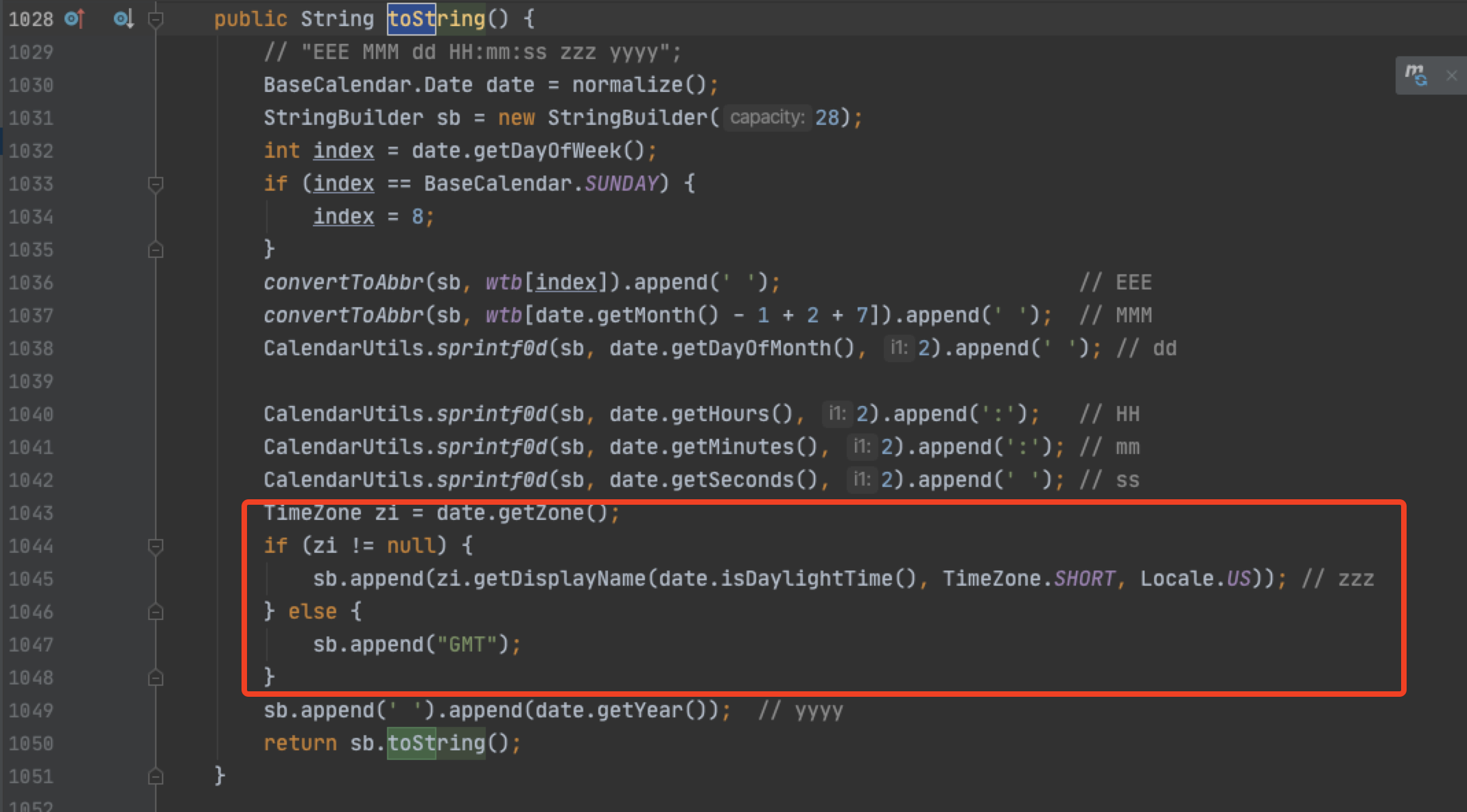The image size is (1467, 812).
Task: Dismiss the Maven reload floating popup
Action: (1451, 75)
